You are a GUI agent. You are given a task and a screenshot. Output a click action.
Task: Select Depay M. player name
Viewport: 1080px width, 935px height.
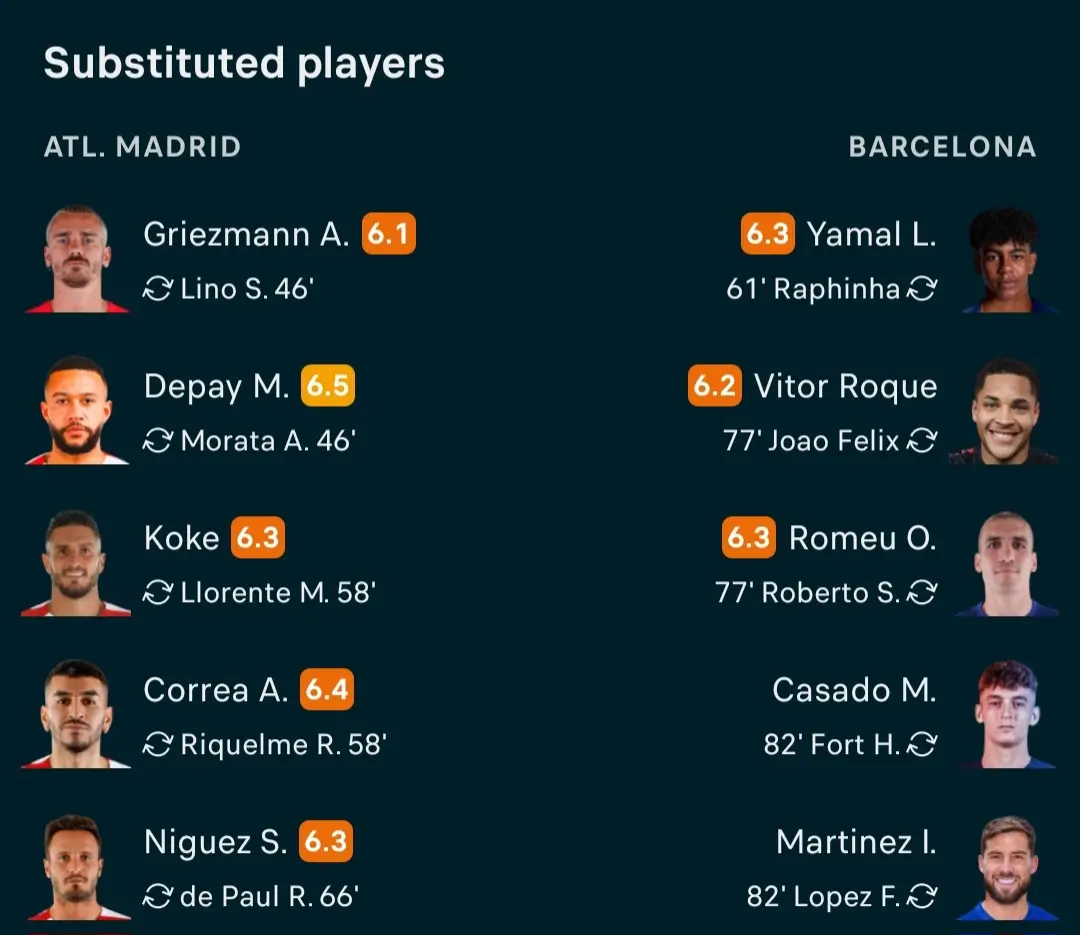[x=216, y=387]
